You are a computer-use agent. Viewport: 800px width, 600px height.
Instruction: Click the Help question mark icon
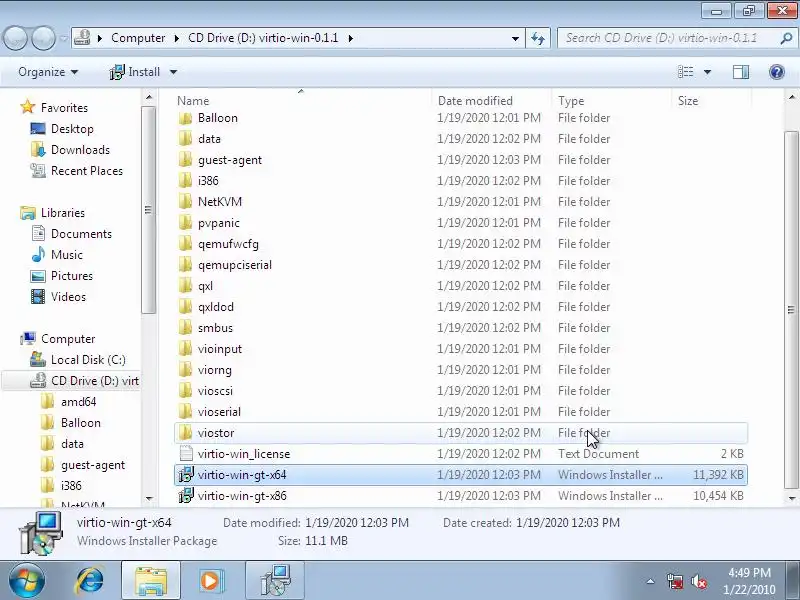click(777, 72)
